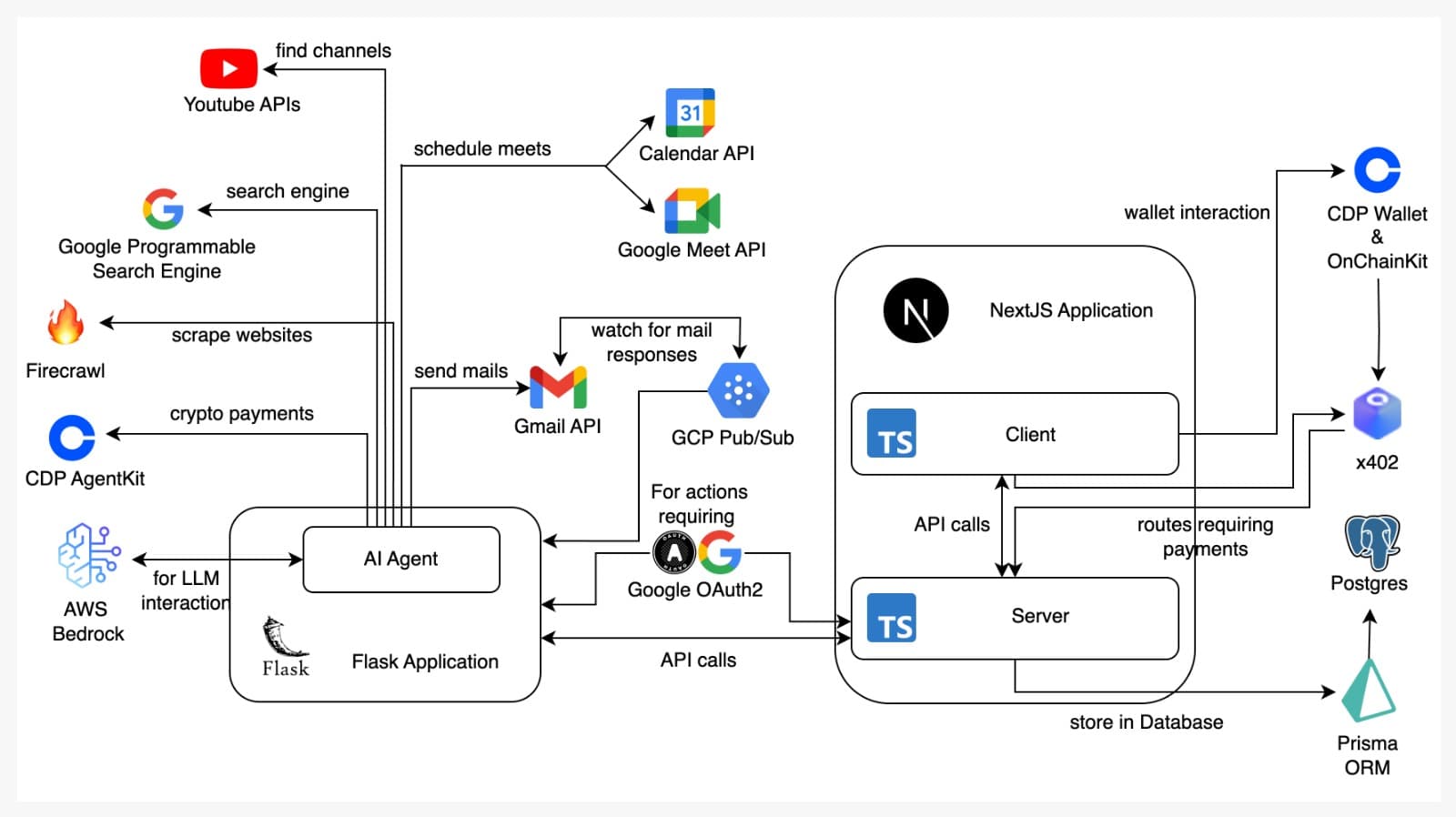The image size is (1456, 817).
Task: Click the Firecrawl flame icon
Action: coord(66,322)
